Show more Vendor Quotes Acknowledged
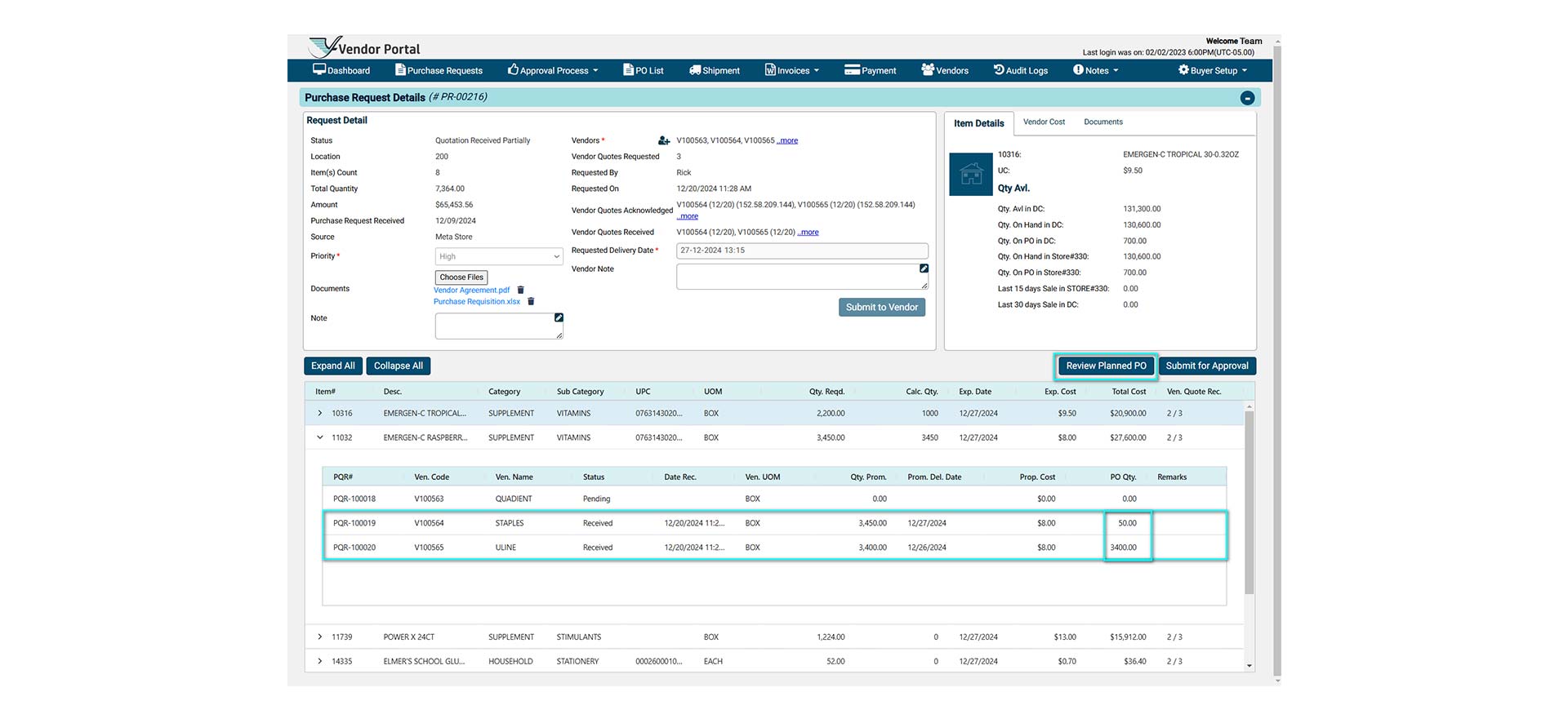1568x710 pixels. click(688, 216)
